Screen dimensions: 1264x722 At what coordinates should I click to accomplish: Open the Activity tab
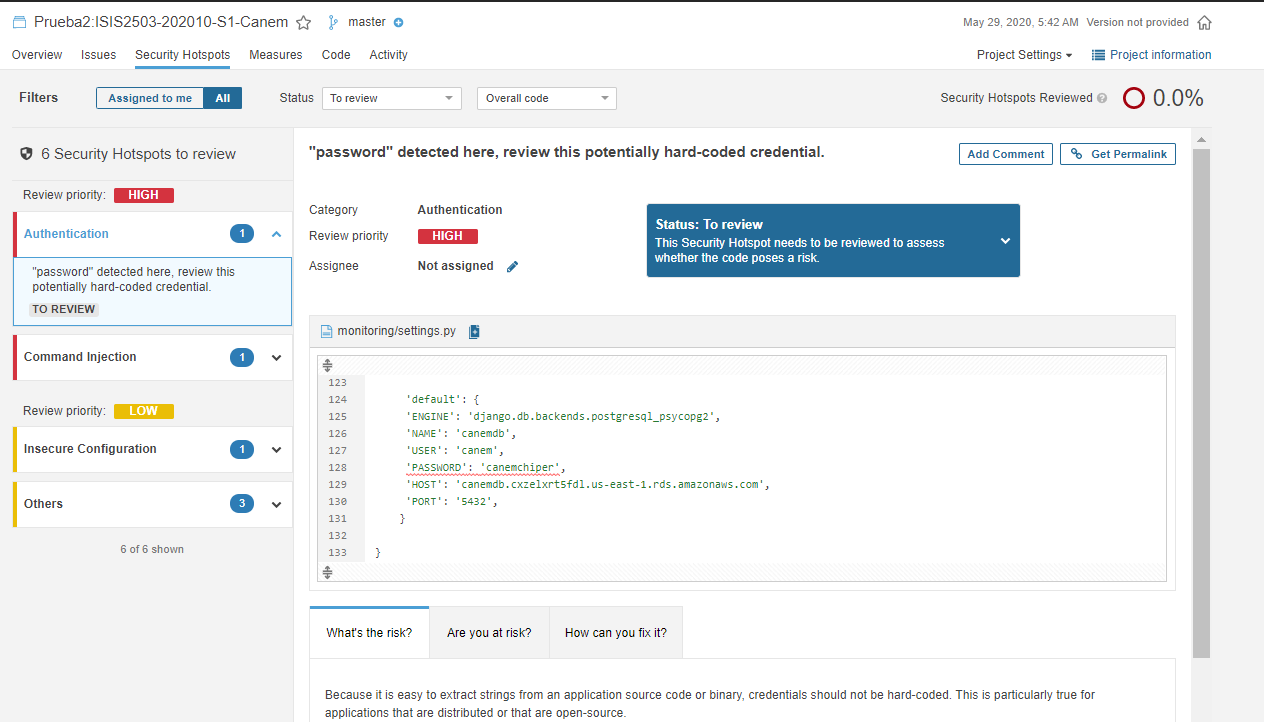click(x=388, y=55)
